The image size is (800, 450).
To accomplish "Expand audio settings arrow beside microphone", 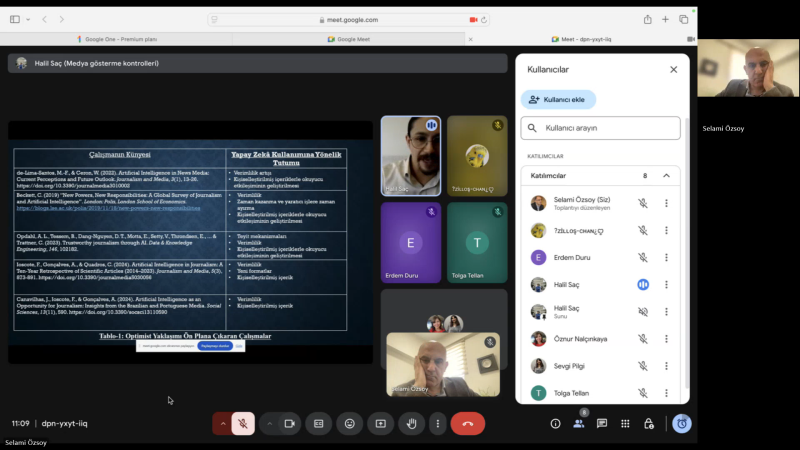I will (222, 423).
